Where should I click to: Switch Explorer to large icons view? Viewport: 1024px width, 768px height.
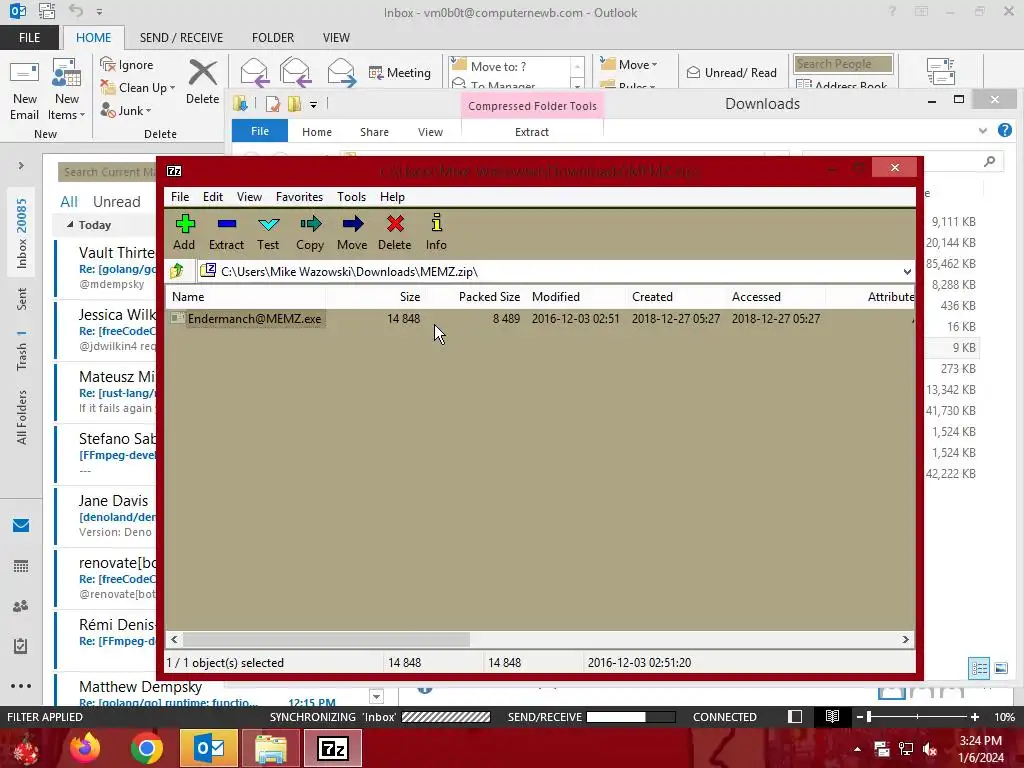pyautogui.click(x=1001, y=668)
